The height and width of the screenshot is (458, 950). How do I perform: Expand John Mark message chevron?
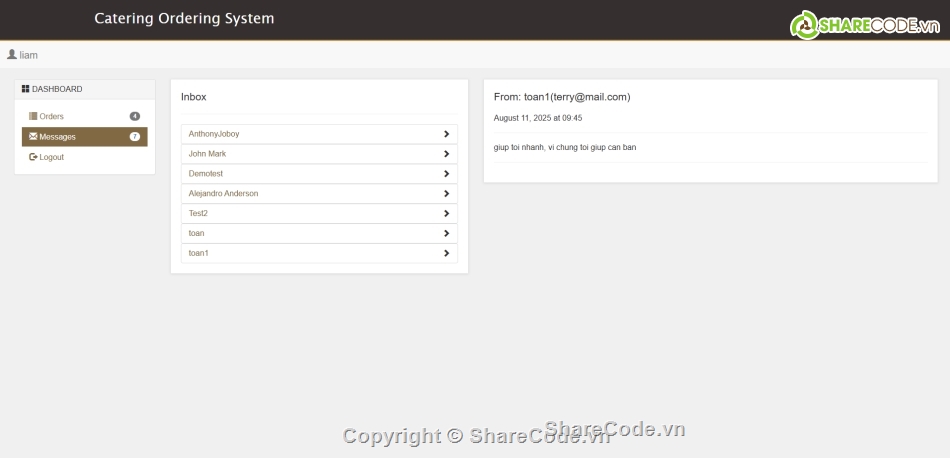[447, 154]
